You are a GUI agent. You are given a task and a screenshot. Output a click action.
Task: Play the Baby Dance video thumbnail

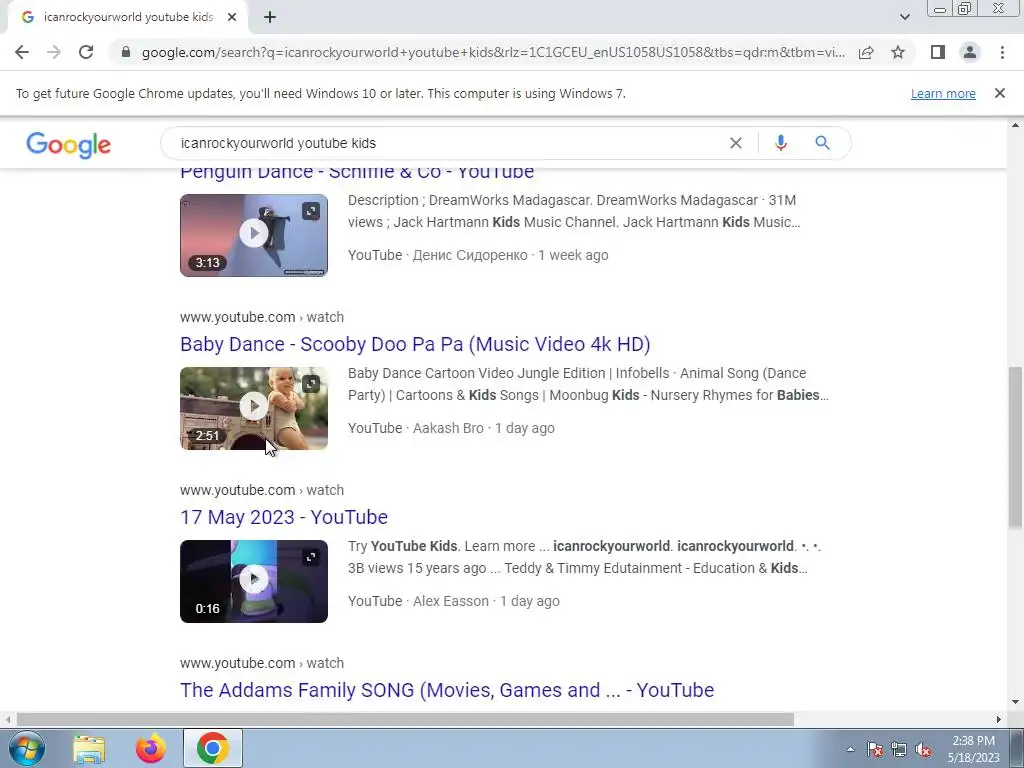(254, 408)
